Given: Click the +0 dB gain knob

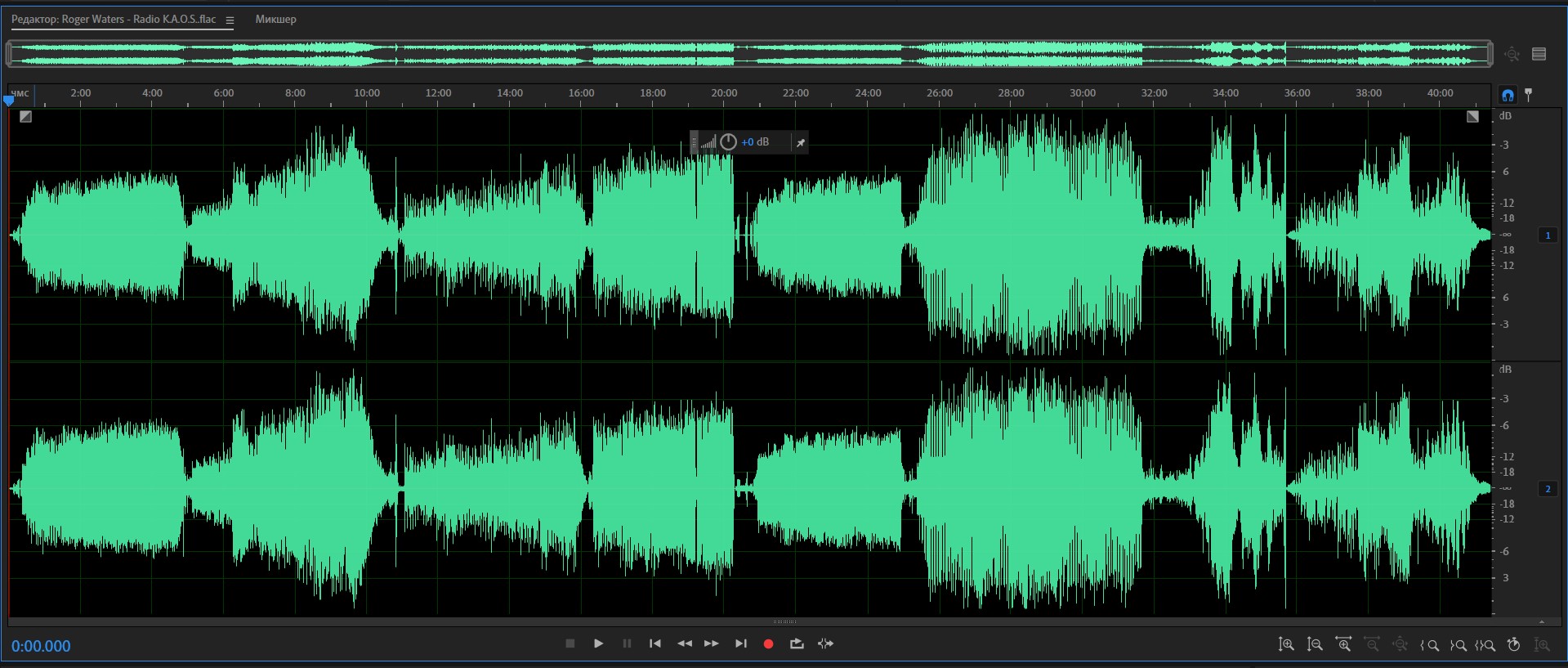Looking at the screenshot, I should [x=728, y=142].
